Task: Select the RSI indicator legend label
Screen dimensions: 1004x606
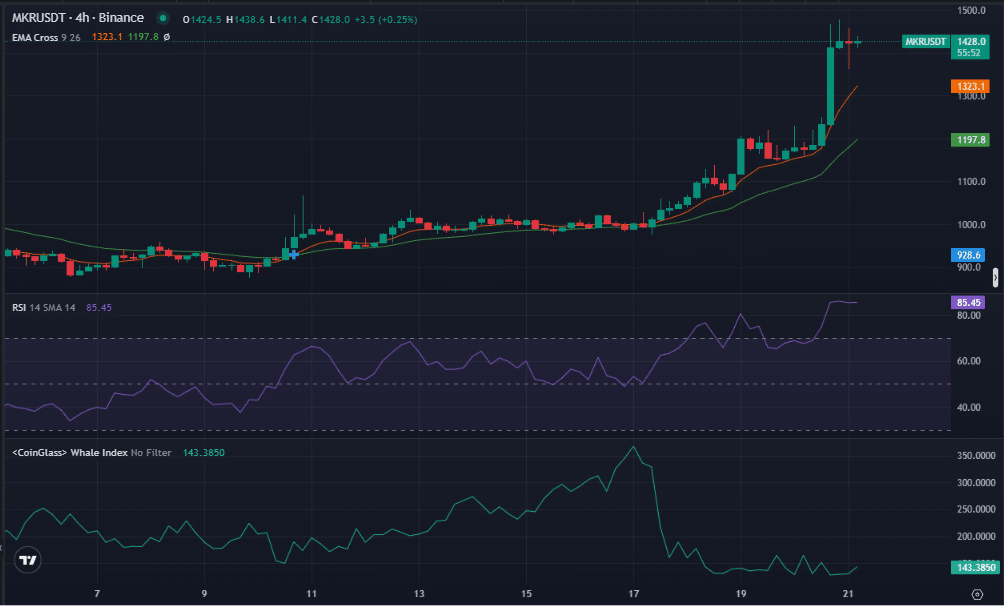Action: (19, 307)
